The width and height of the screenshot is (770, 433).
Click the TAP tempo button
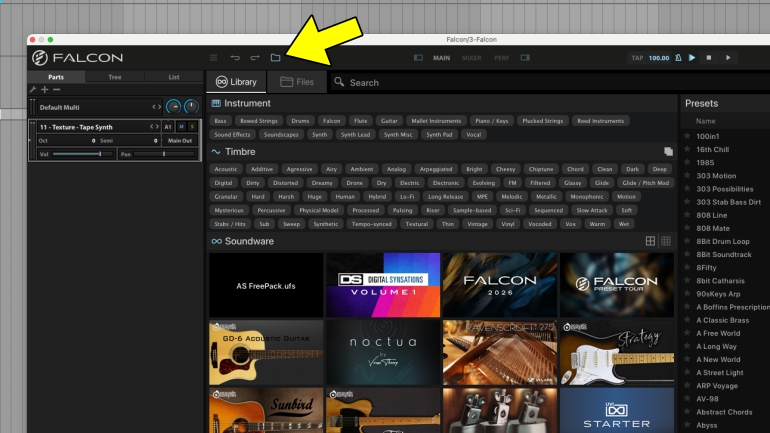coord(637,58)
